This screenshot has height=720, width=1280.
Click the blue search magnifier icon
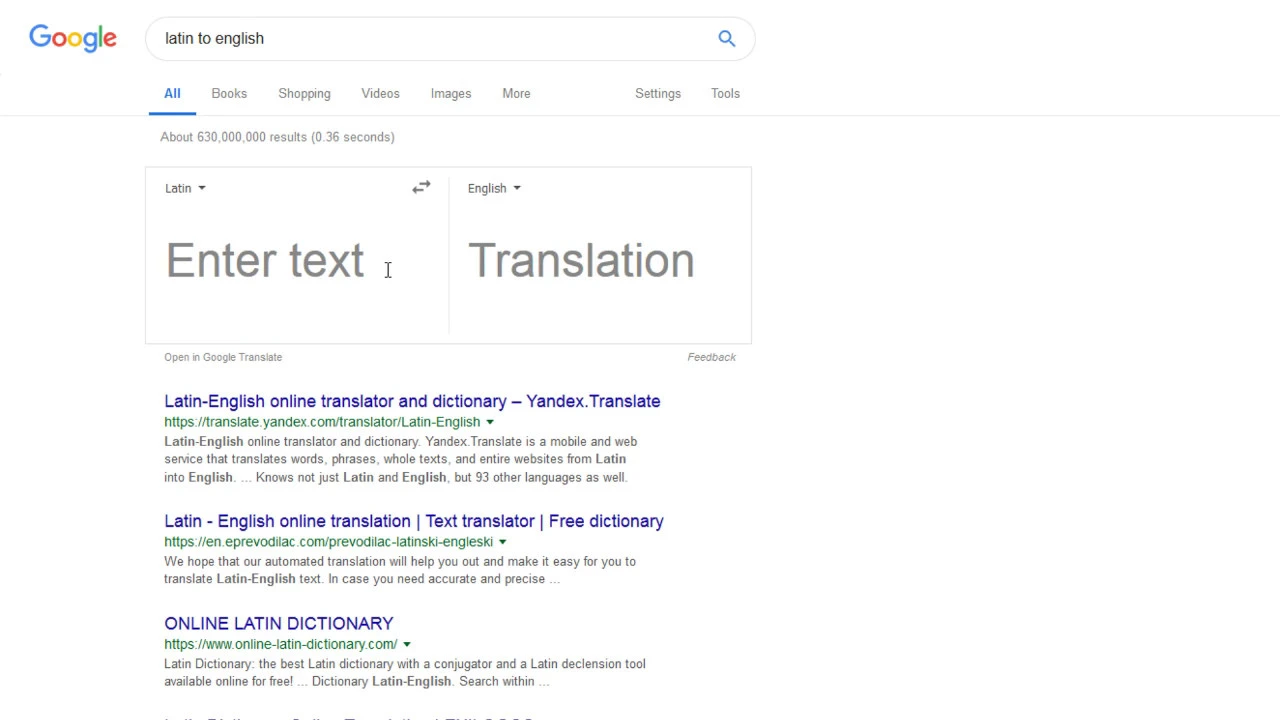click(727, 38)
